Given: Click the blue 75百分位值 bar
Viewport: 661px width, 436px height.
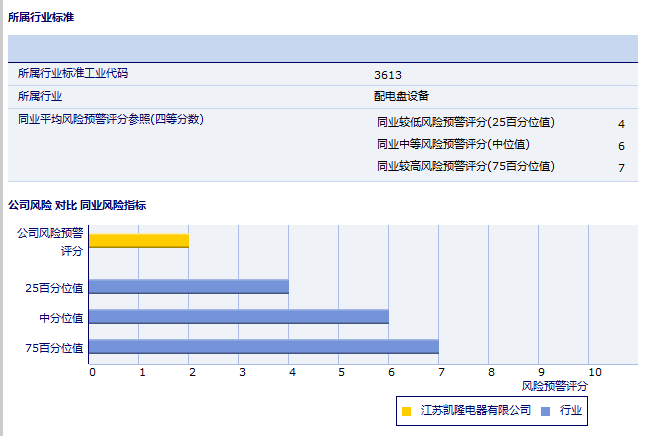Looking at the screenshot, I should 264,347.
